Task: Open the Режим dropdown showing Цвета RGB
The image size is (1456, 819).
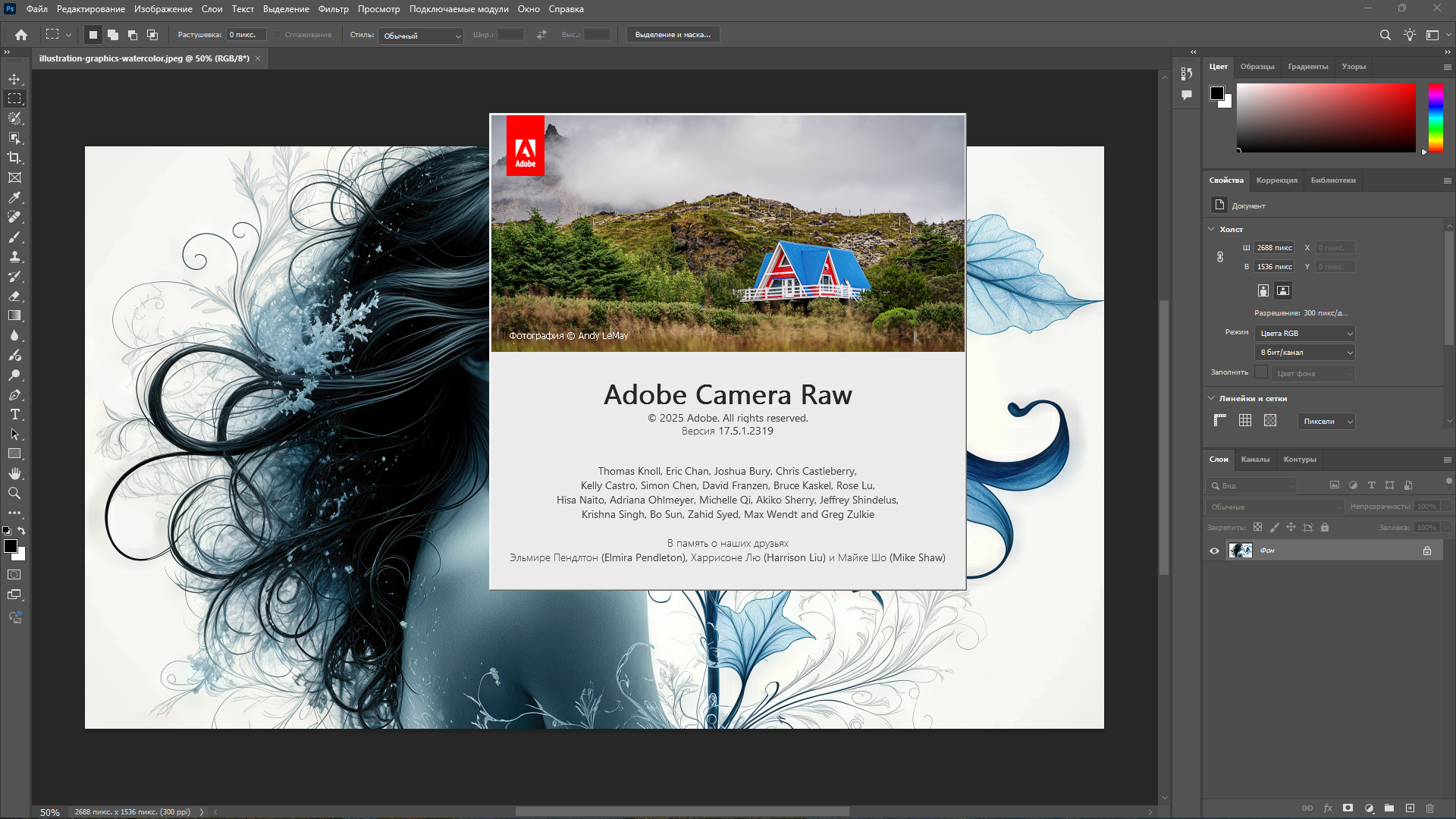Action: (x=1305, y=334)
